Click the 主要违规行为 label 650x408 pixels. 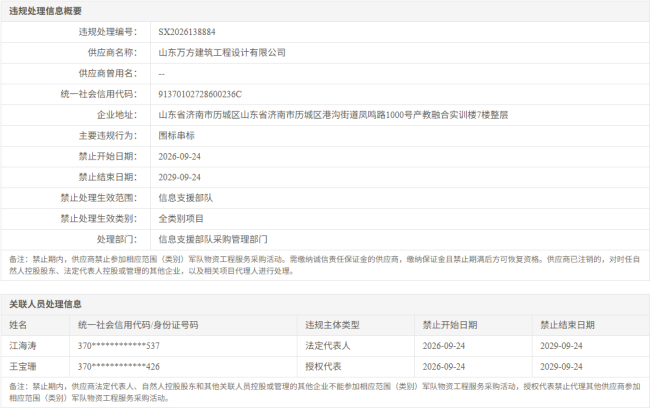[108, 136]
